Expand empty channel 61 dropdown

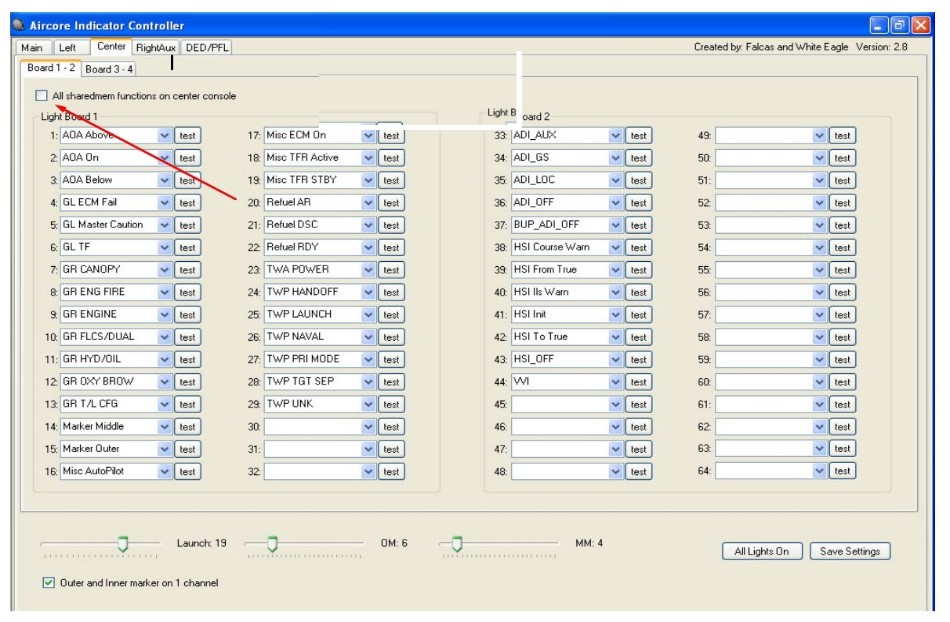point(819,405)
